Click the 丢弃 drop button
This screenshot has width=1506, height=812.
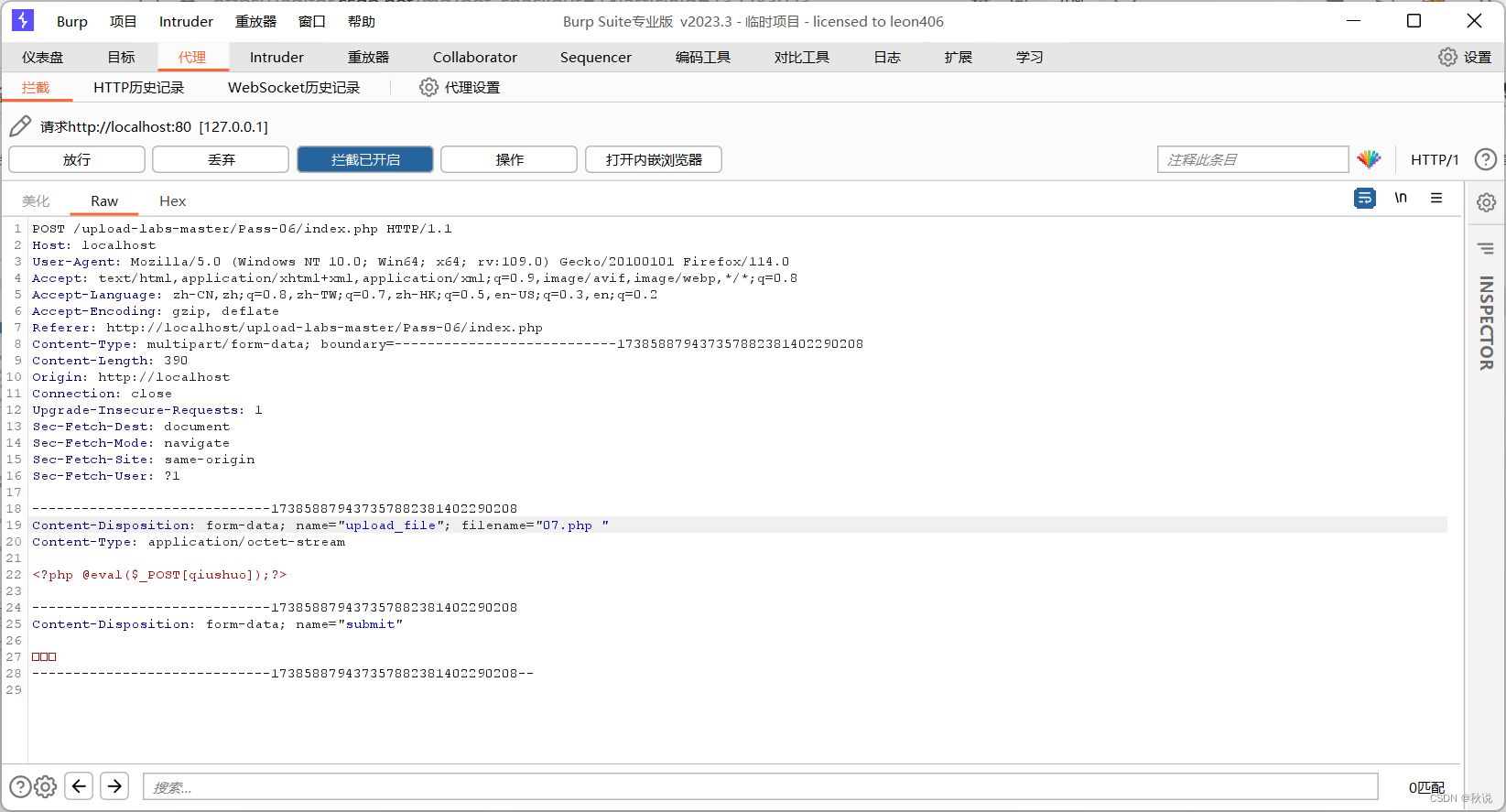221,159
